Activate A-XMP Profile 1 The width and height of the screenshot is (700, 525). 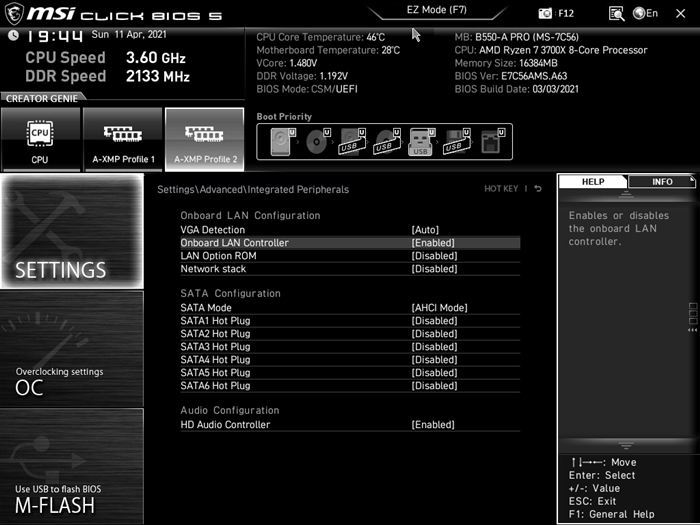(123, 139)
